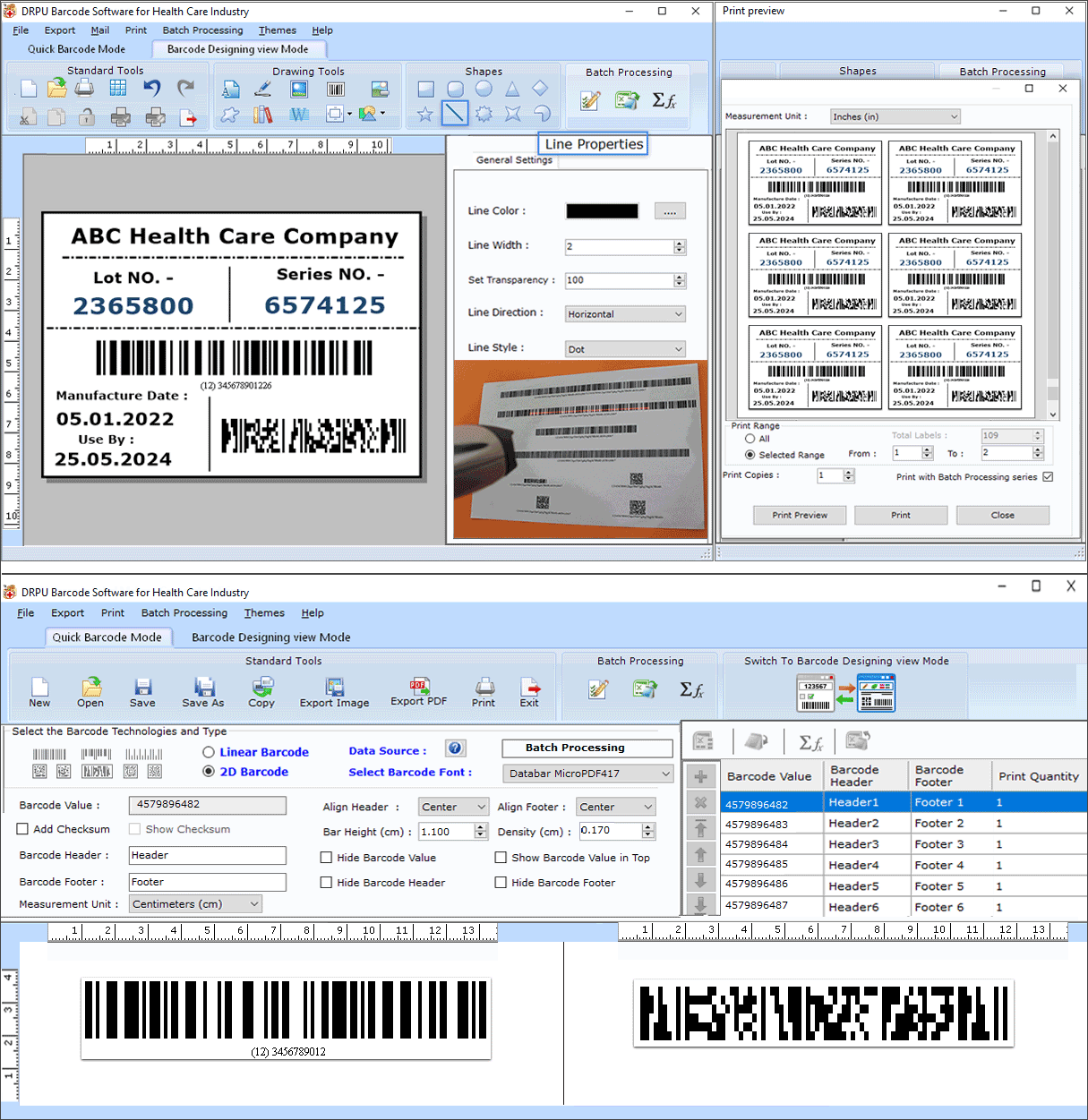Open Mail menu in top window
The width and height of the screenshot is (1088, 1120).
[100, 30]
